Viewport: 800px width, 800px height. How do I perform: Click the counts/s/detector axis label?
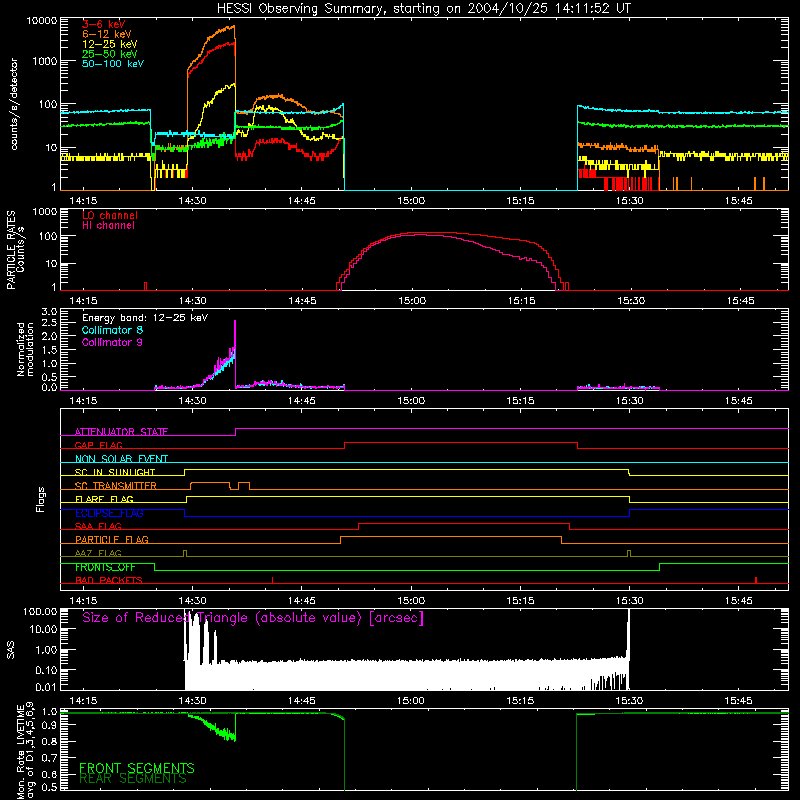14,104
